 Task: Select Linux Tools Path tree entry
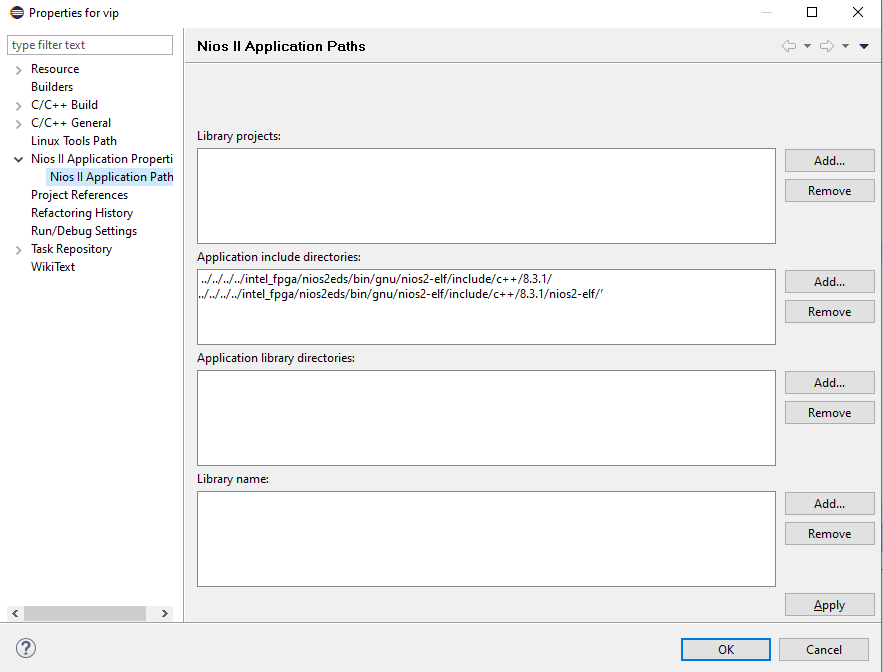click(74, 141)
